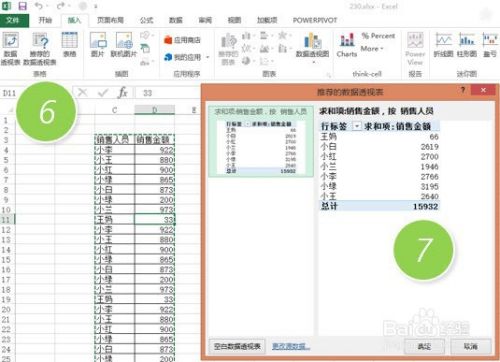The width and height of the screenshot is (500, 362).
Task: Click Recommended Charts (推荐的图表) icon
Action: tap(229, 49)
